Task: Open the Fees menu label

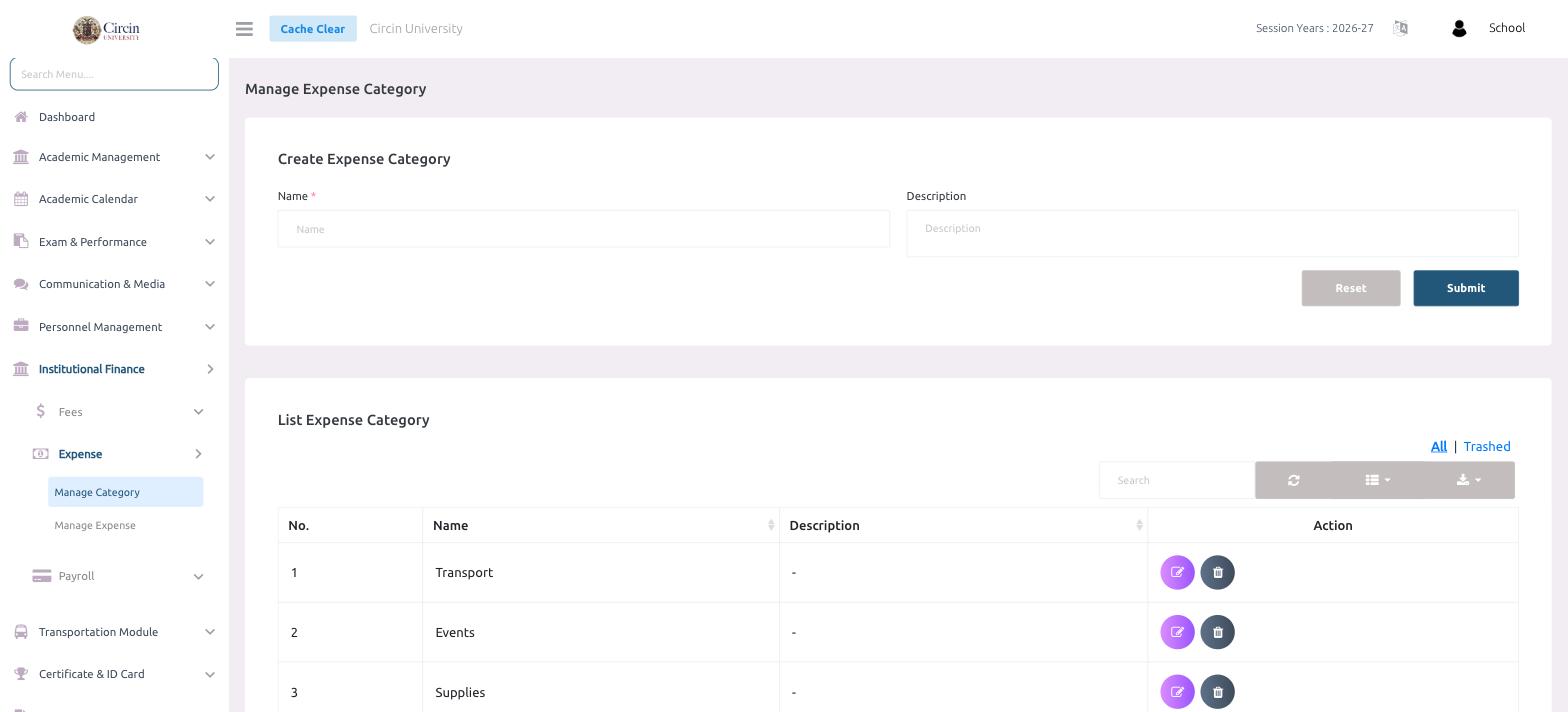Action: coord(70,412)
